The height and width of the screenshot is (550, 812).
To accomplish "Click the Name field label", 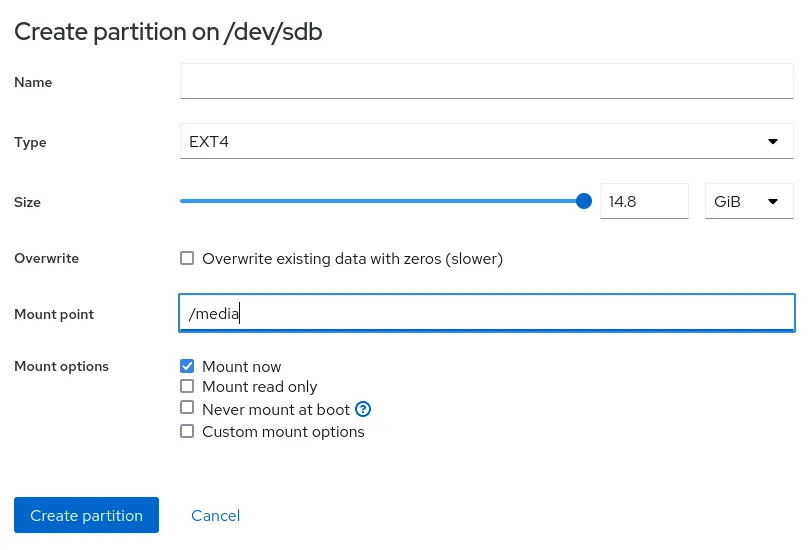I will click(x=33, y=82).
